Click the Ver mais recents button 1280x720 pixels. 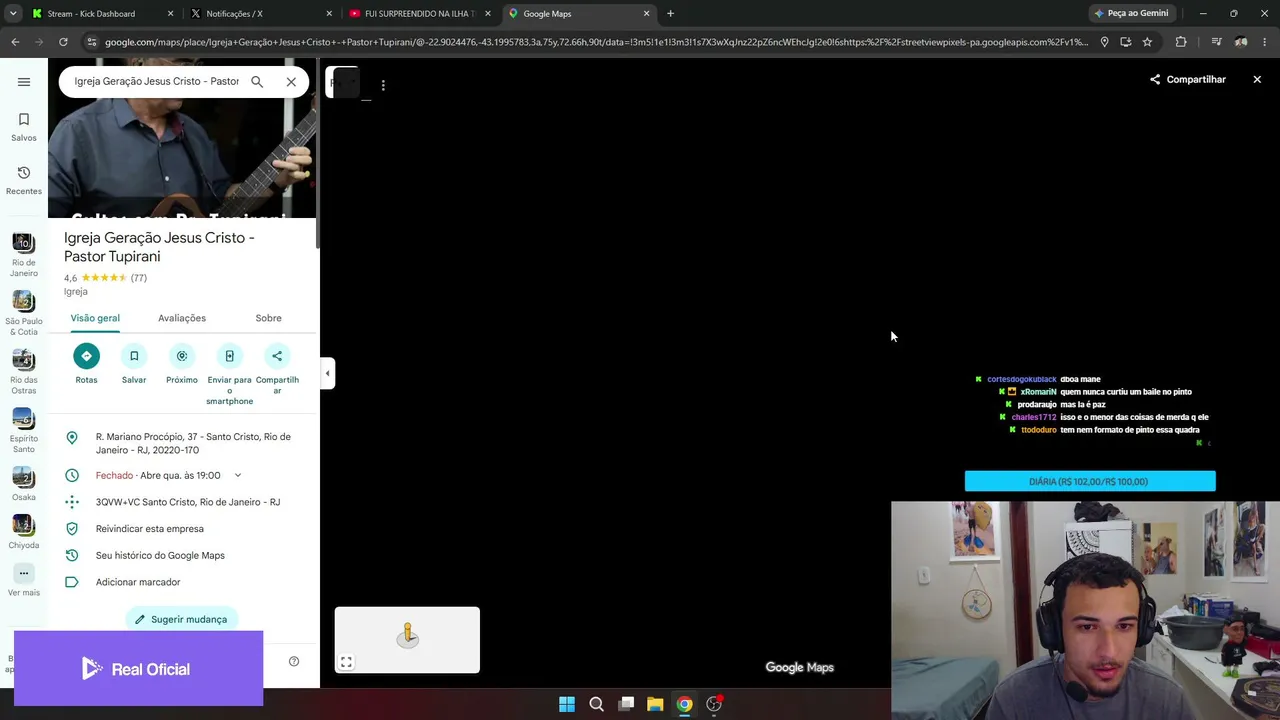24,580
